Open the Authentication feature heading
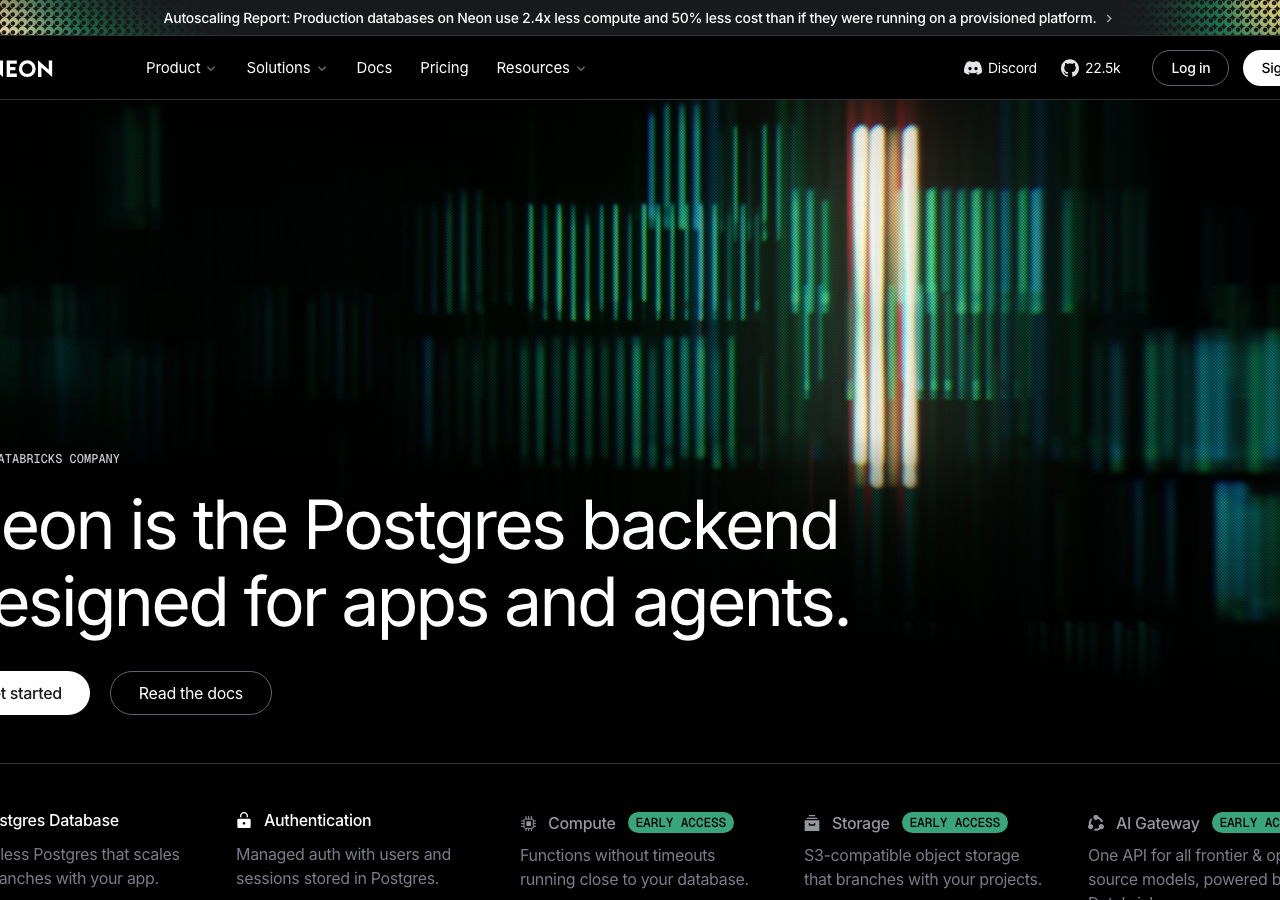The image size is (1280, 900). (317, 820)
